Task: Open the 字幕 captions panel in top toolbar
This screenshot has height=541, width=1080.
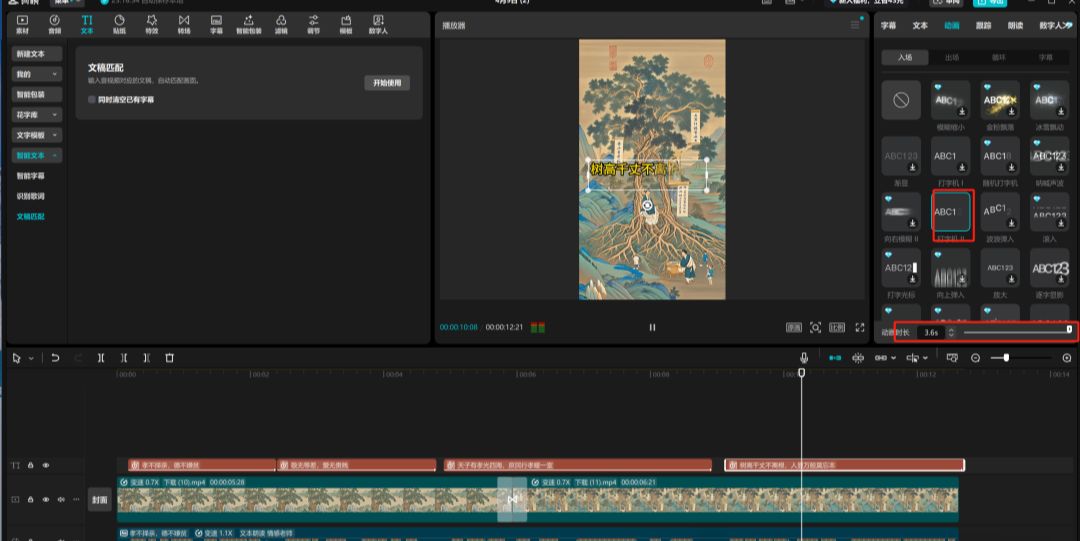Action: coord(216,24)
